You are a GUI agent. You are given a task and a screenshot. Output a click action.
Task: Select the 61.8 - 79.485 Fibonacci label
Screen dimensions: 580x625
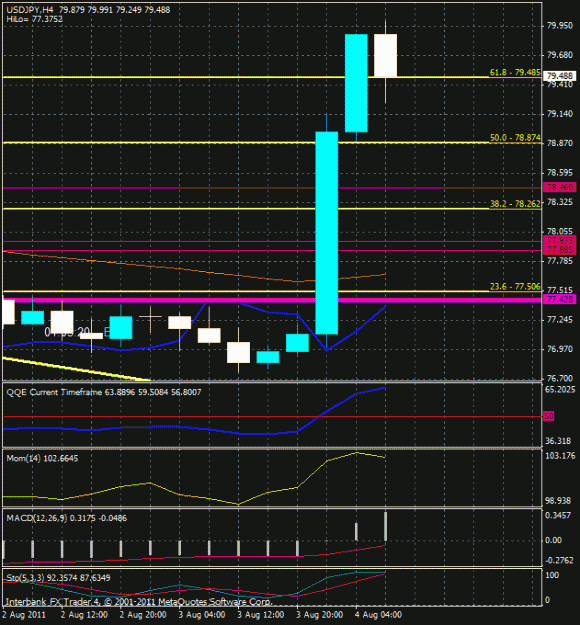coord(515,72)
